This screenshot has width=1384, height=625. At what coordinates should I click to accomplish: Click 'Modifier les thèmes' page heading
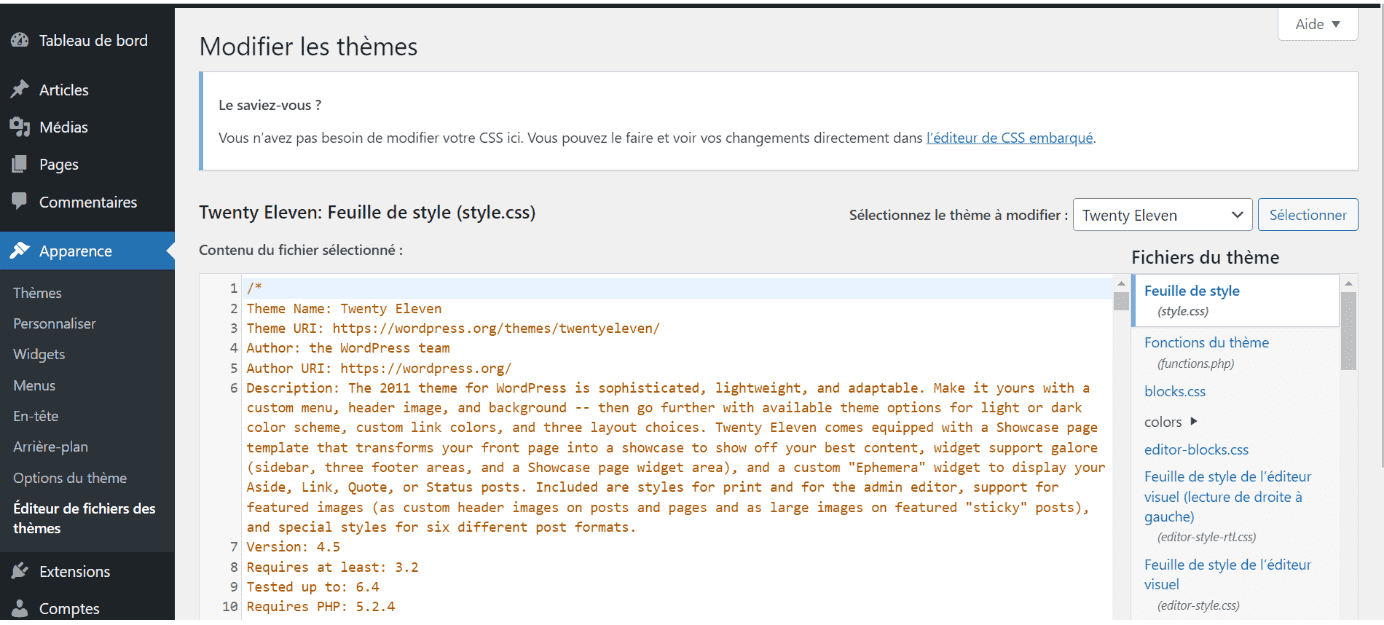[x=308, y=46]
